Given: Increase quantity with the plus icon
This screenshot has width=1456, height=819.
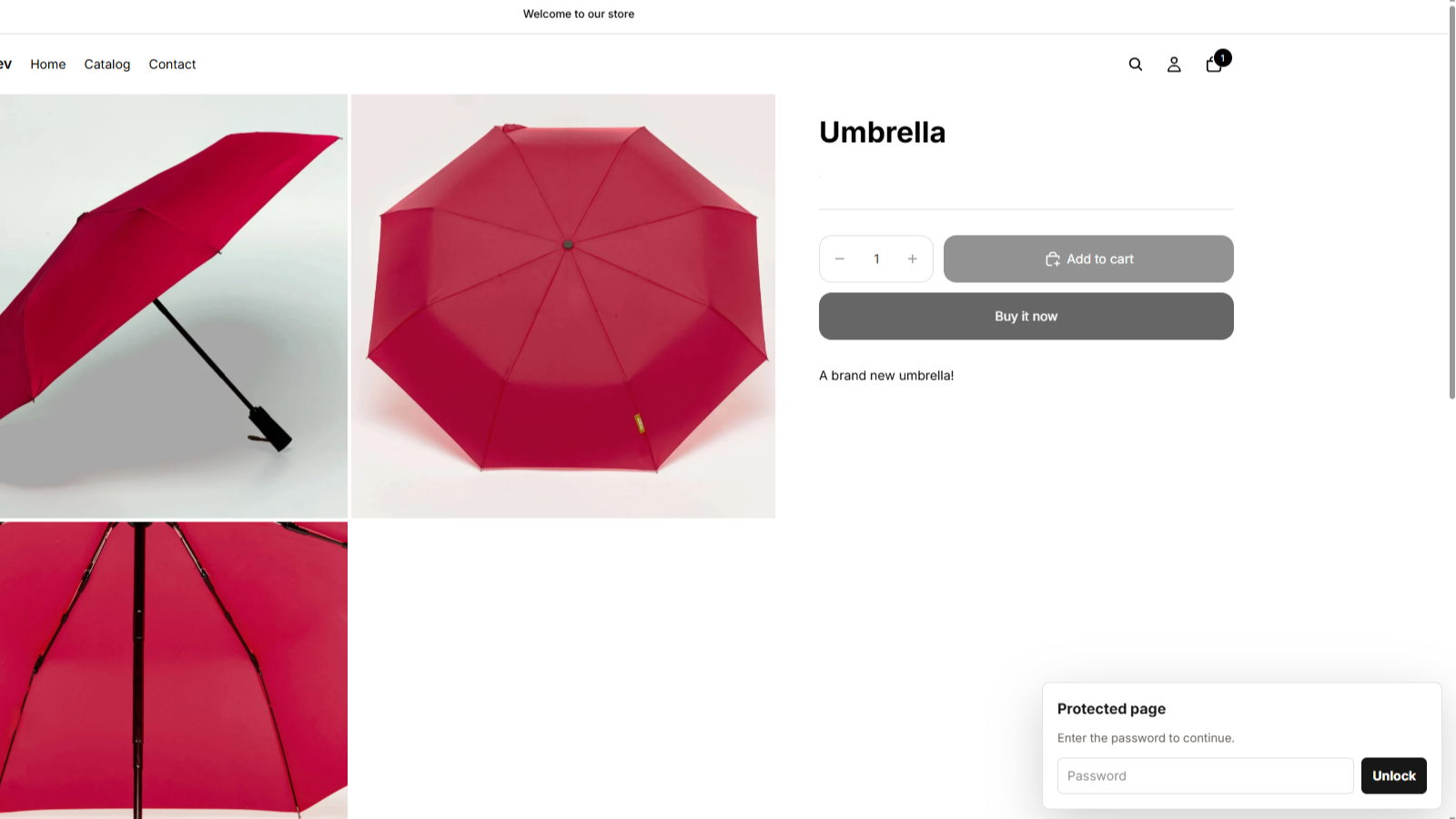Looking at the screenshot, I should pyautogui.click(x=912, y=259).
